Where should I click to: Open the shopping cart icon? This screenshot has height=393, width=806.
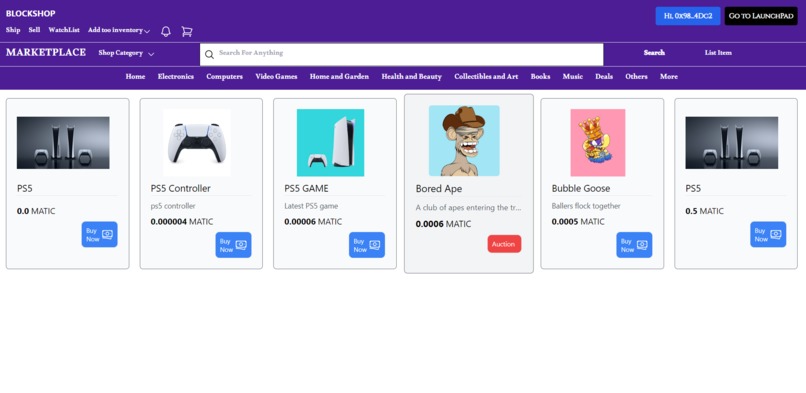point(187,31)
